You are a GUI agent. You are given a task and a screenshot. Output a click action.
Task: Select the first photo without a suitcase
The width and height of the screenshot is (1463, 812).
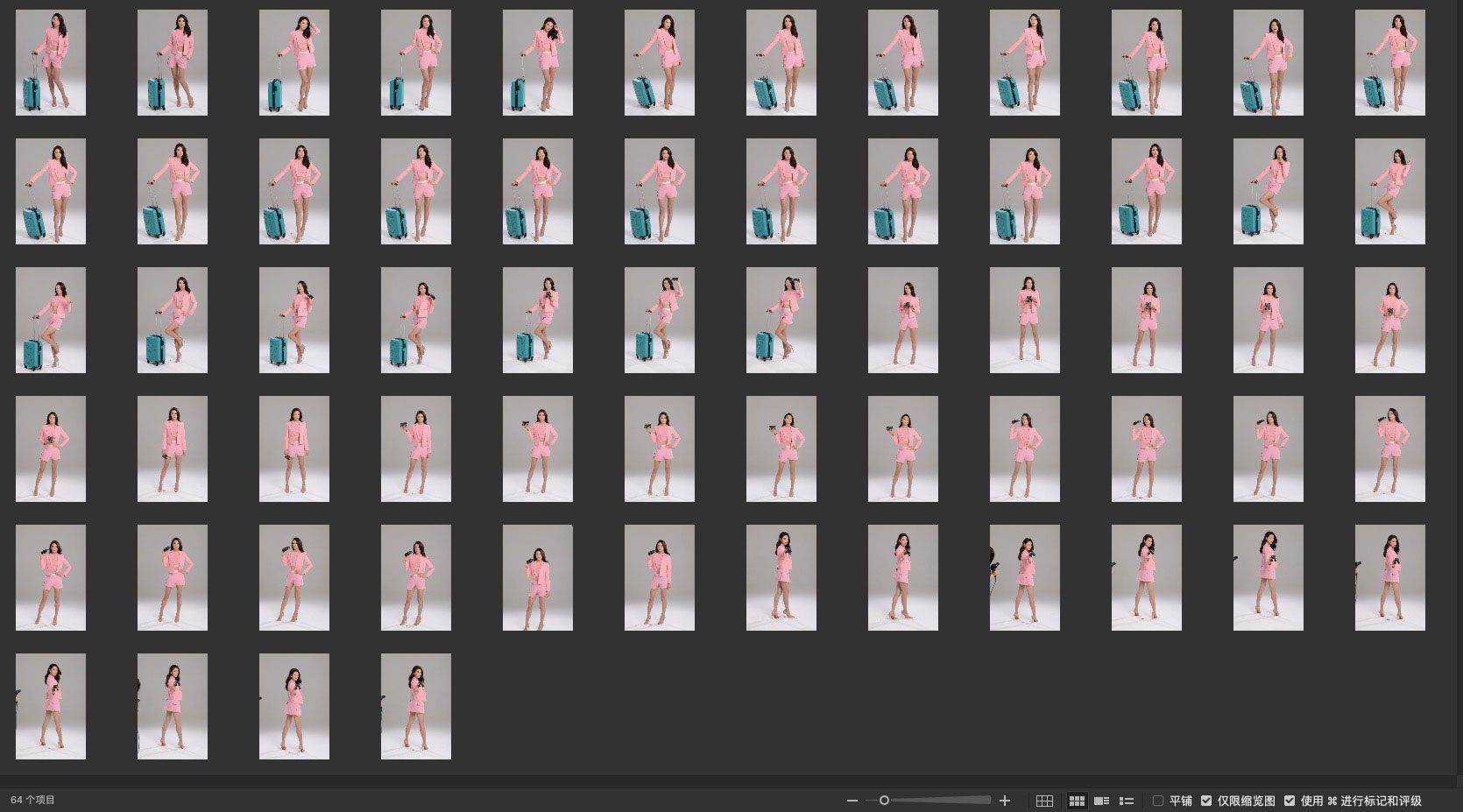[x=902, y=320]
